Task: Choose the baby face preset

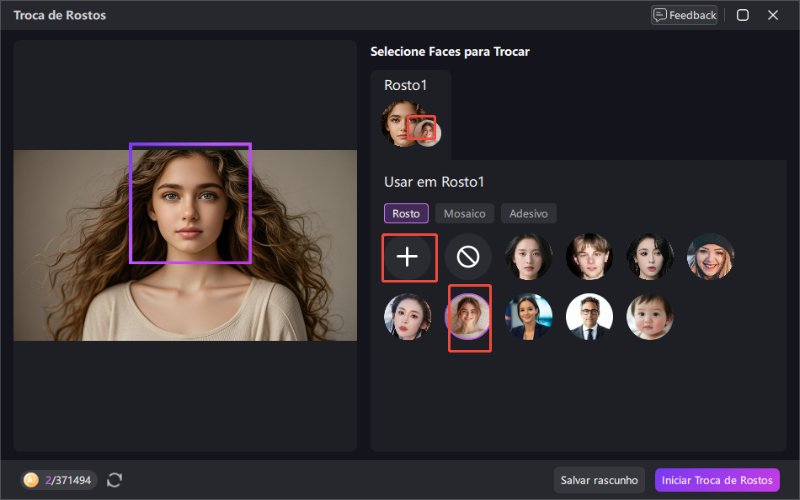Action: tap(649, 317)
